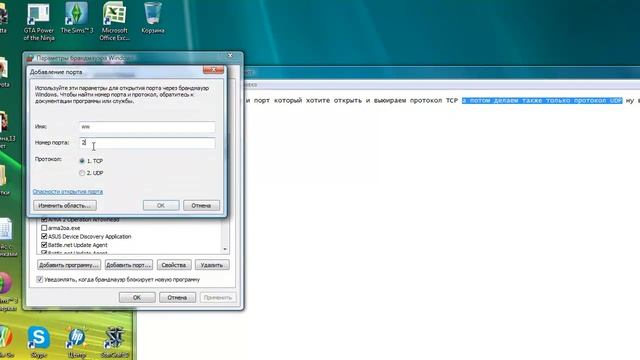Viewport: 640px width, 360px height.
Task: Click the Удалить button
Action: coord(212,265)
